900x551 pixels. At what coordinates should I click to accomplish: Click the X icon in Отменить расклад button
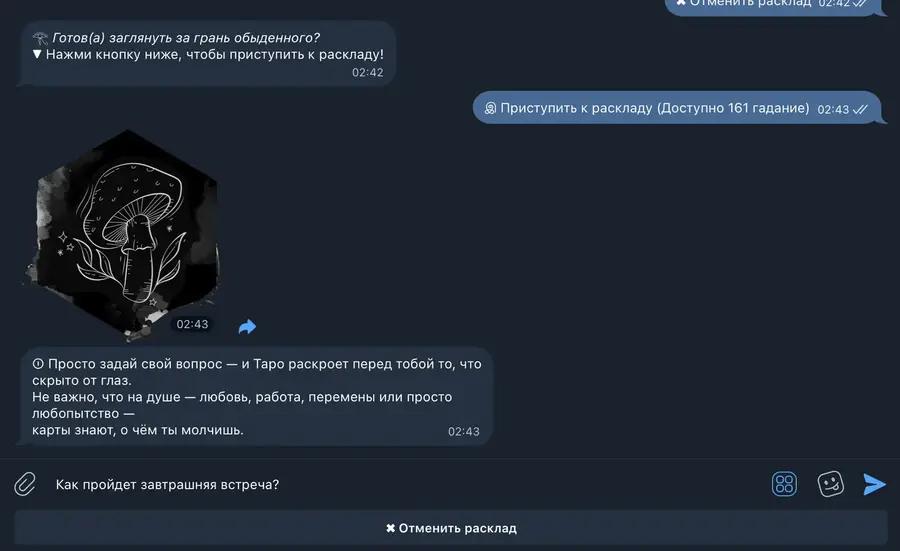pyautogui.click(x=390, y=528)
